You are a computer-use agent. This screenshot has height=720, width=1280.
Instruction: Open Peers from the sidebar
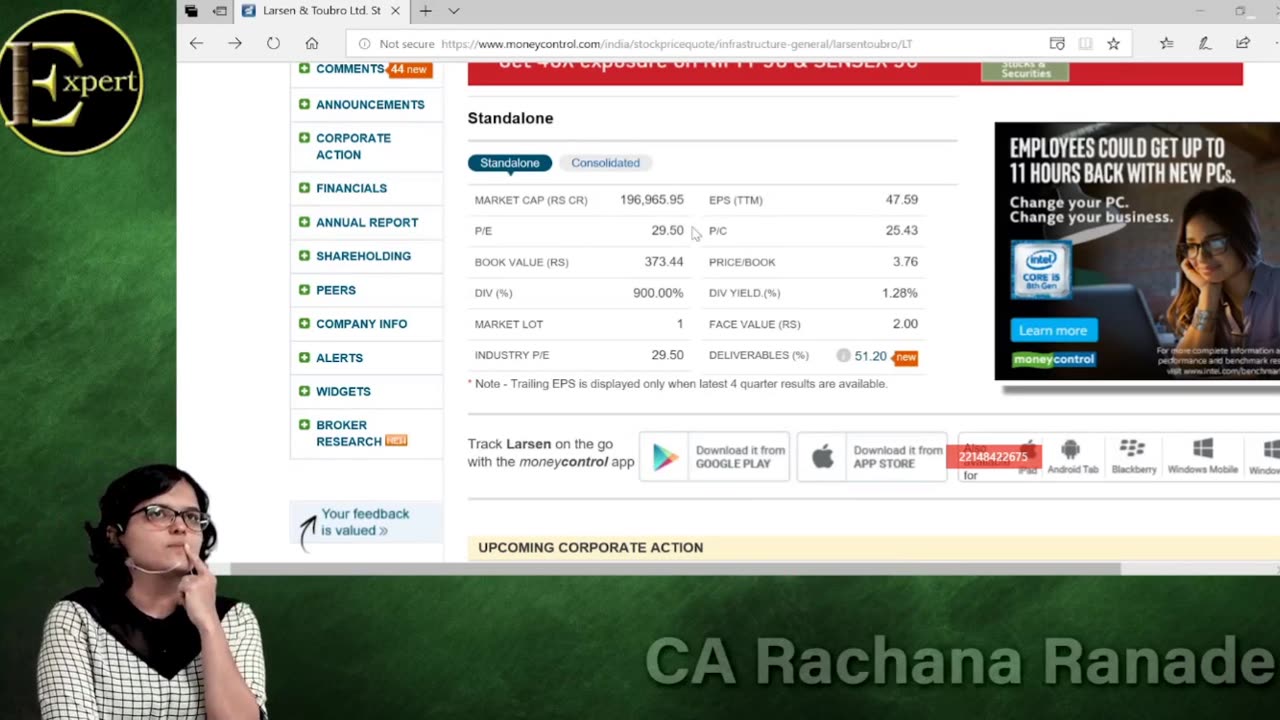[x=335, y=290]
